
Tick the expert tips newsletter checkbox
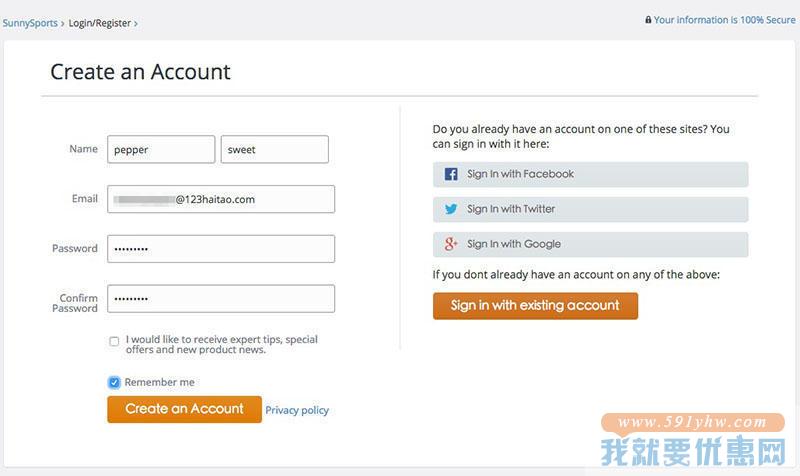[x=114, y=341]
